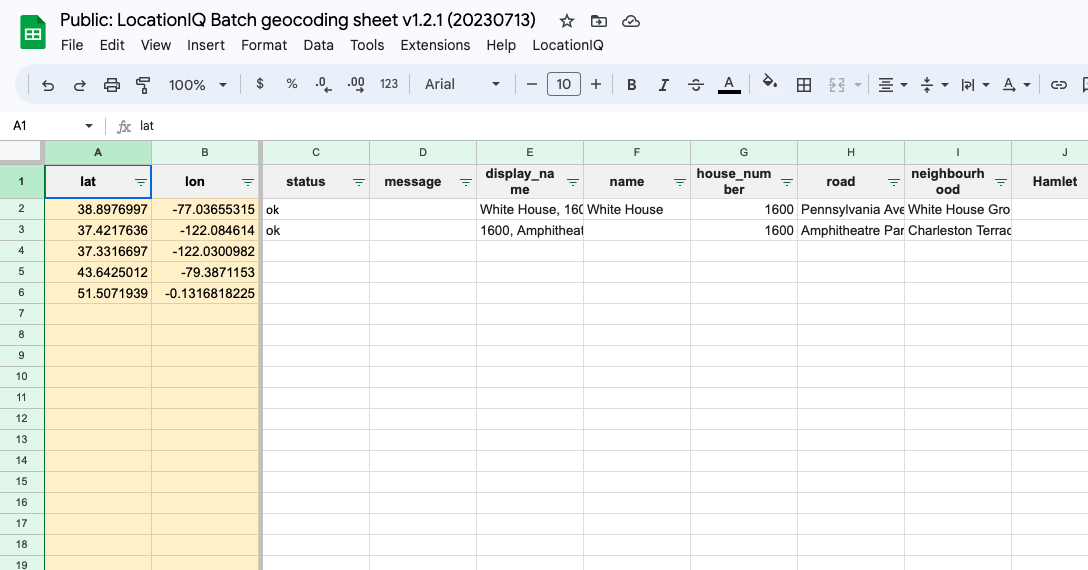Image resolution: width=1088 pixels, height=570 pixels.
Task: Open filter for road column
Action: pyautogui.click(x=894, y=182)
